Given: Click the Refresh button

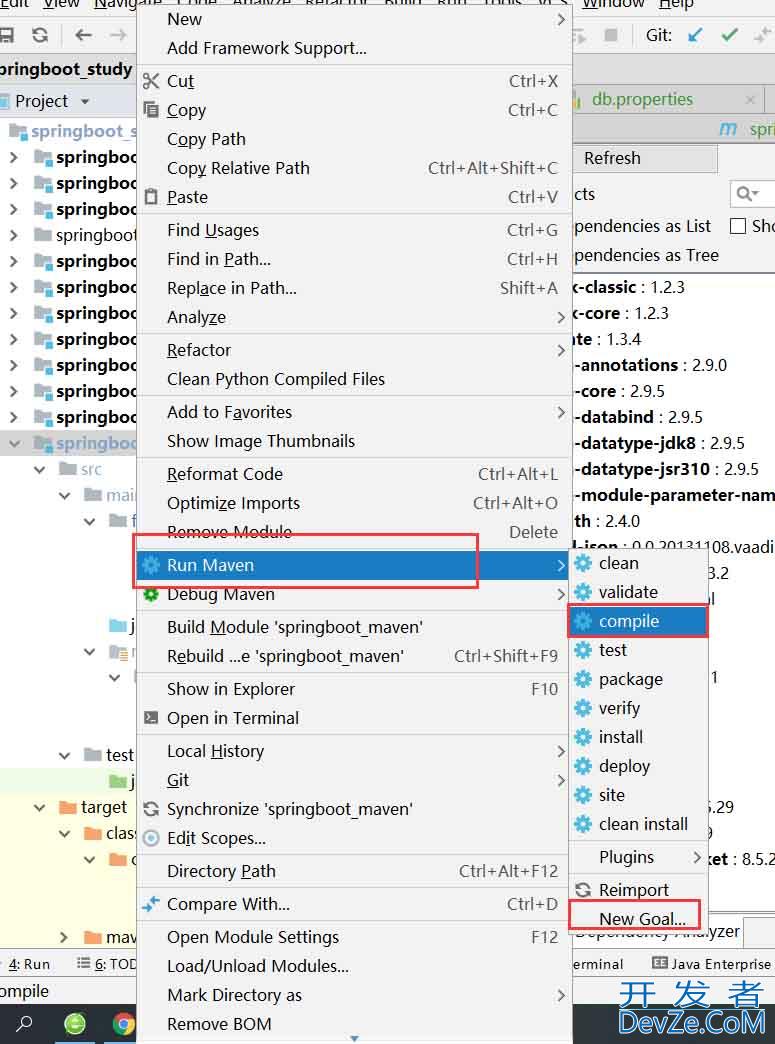Looking at the screenshot, I should (x=644, y=158).
